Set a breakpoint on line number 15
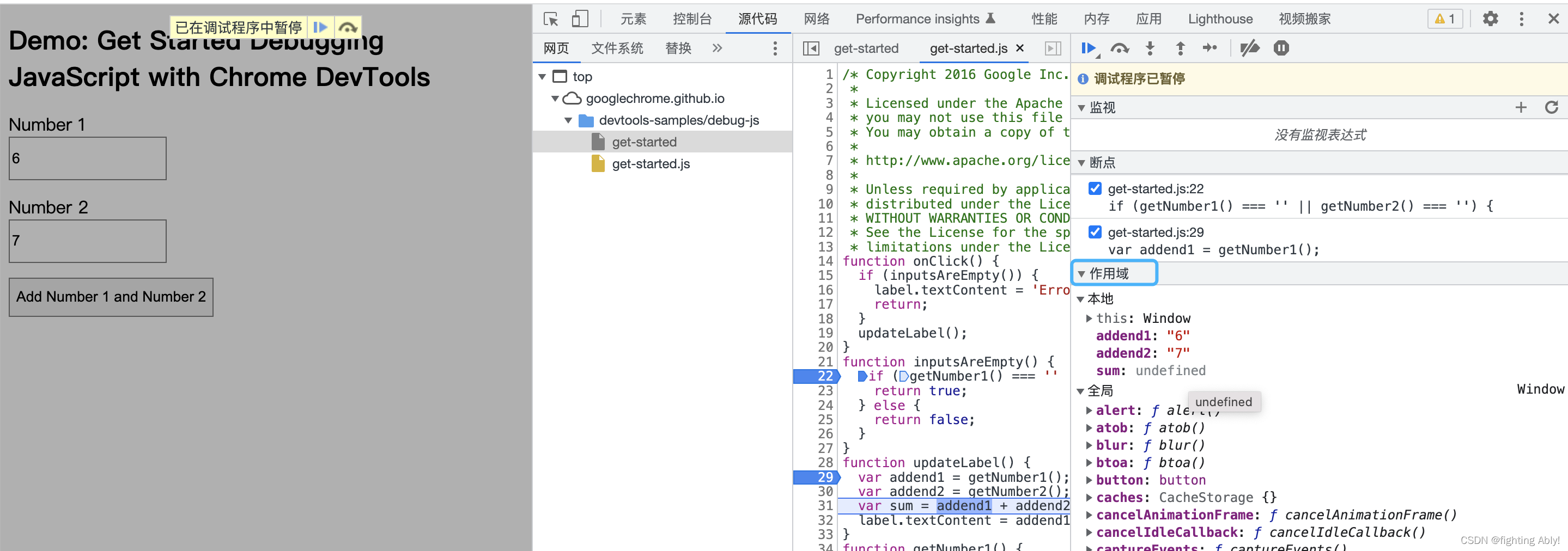 [825, 275]
